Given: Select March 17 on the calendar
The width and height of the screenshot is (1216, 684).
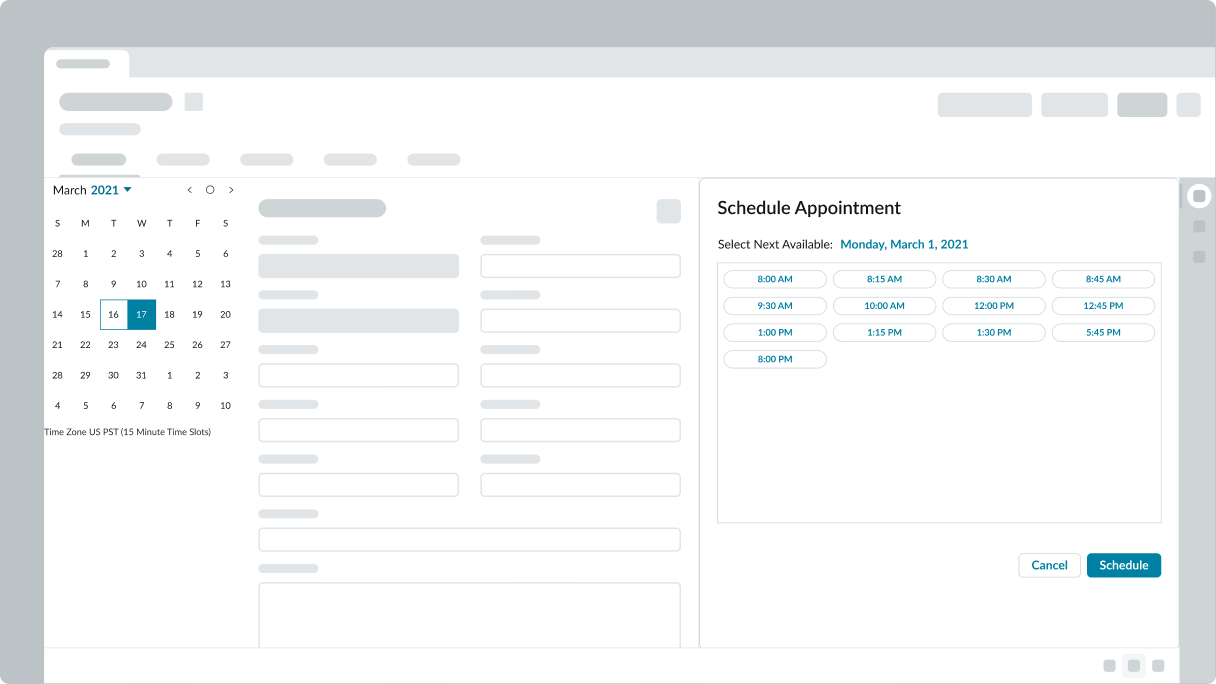Looking at the screenshot, I should [142, 314].
